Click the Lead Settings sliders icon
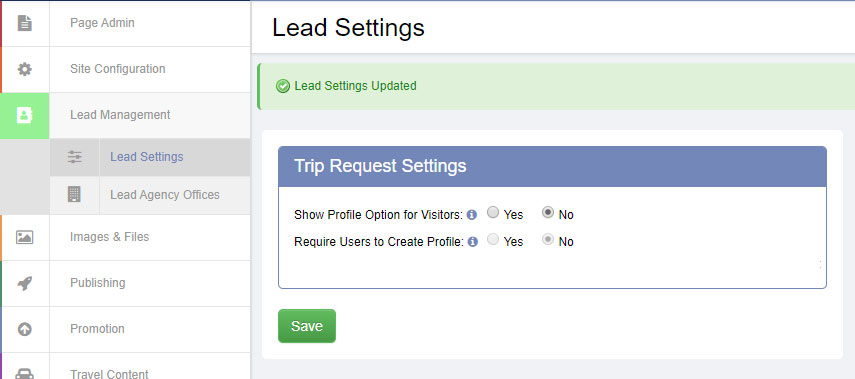This screenshot has height=379, width=855. click(x=75, y=157)
